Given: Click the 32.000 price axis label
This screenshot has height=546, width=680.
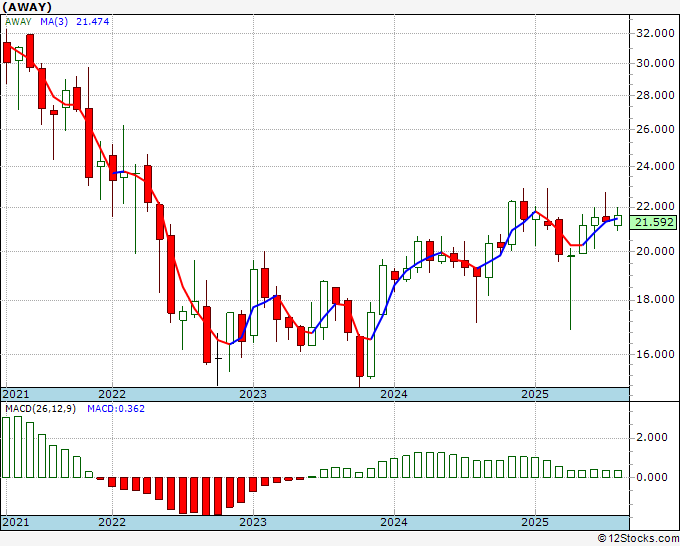Looking at the screenshot, I should click(655, 33).
